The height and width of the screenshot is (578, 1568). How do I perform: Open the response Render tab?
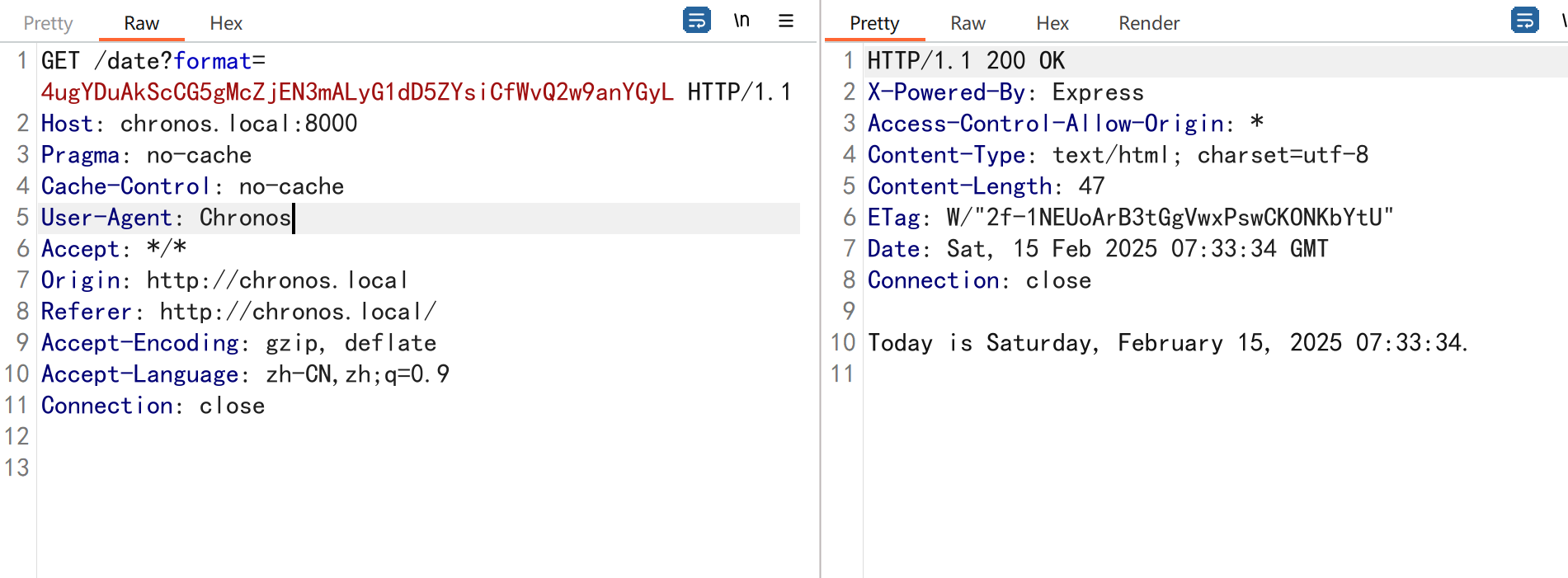pyautogui.click(x=1149, y=23)
